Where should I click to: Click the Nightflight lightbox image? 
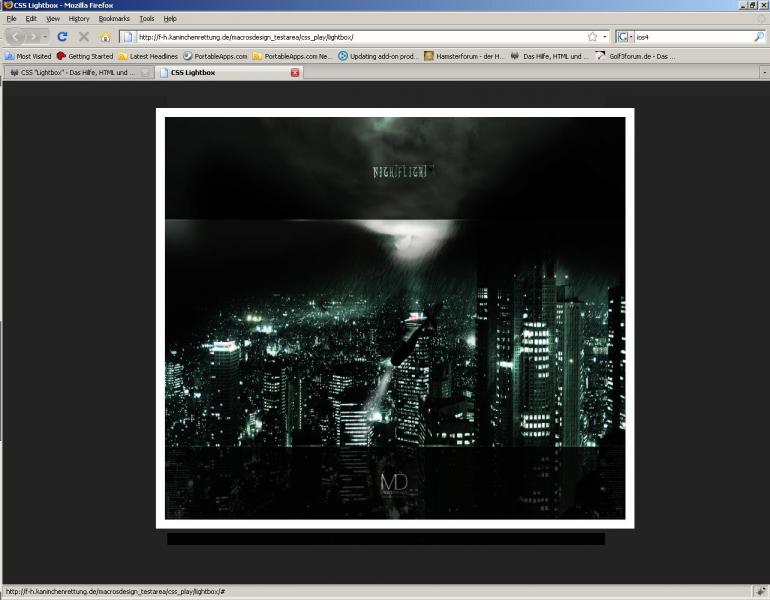[395, 318]
